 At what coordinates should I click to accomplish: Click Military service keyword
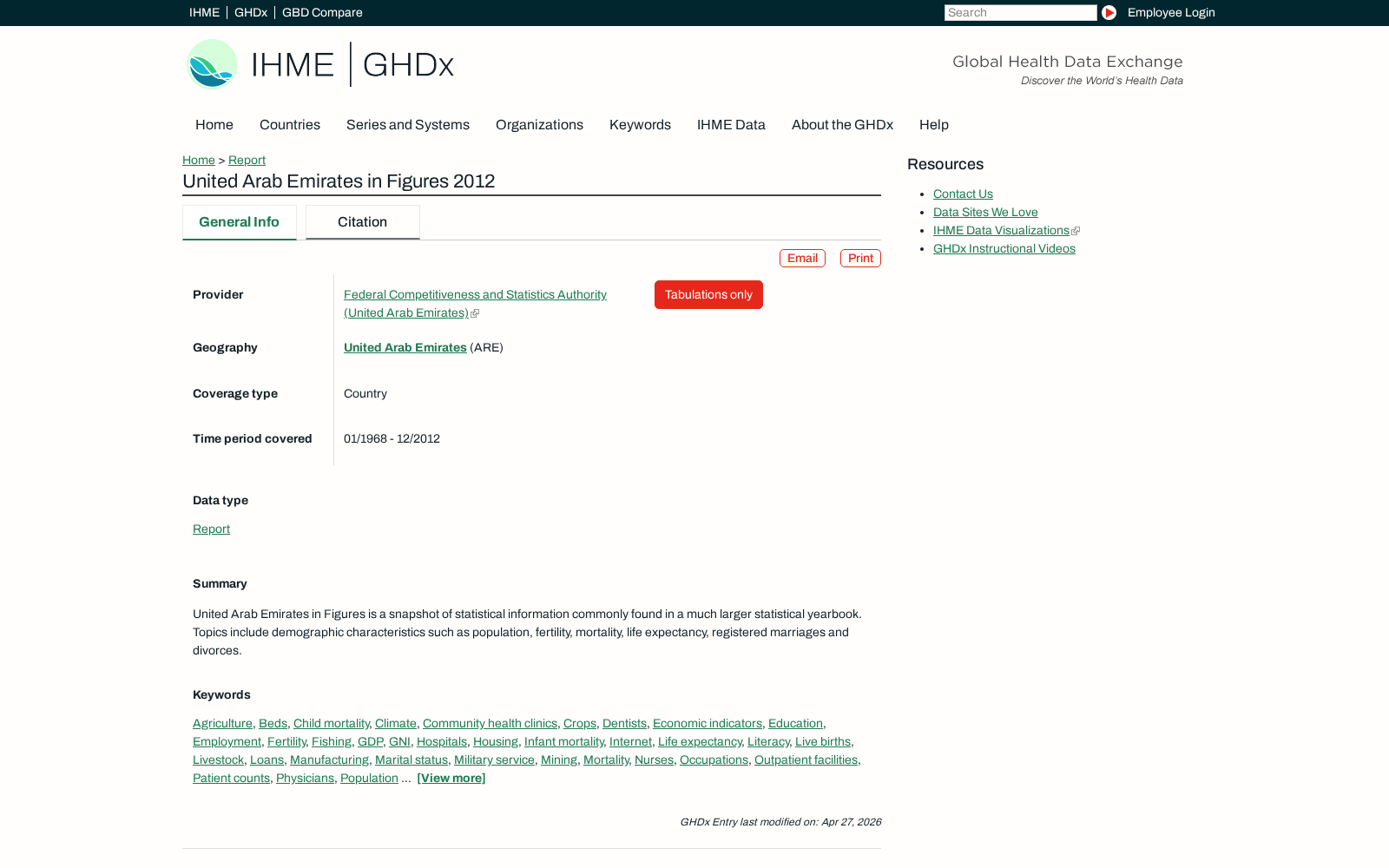pyautogui.click(x=494, y=759)
